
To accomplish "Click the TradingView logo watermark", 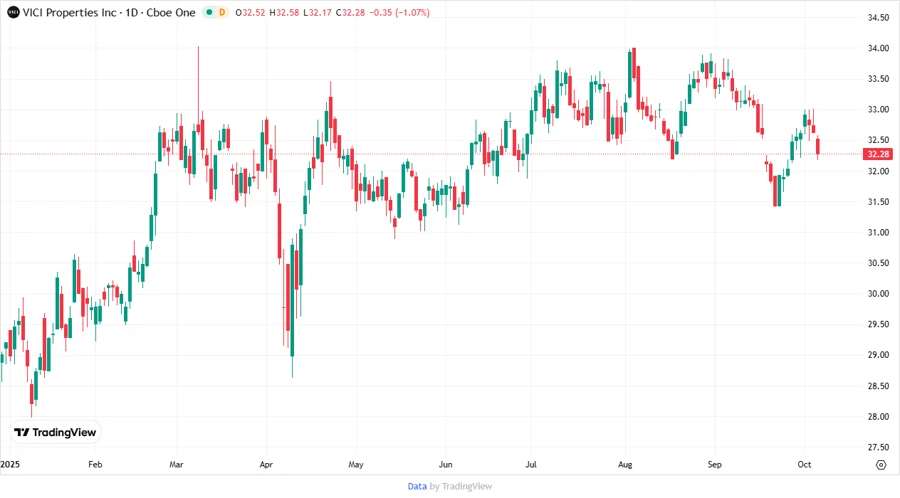I will (55, 432).
